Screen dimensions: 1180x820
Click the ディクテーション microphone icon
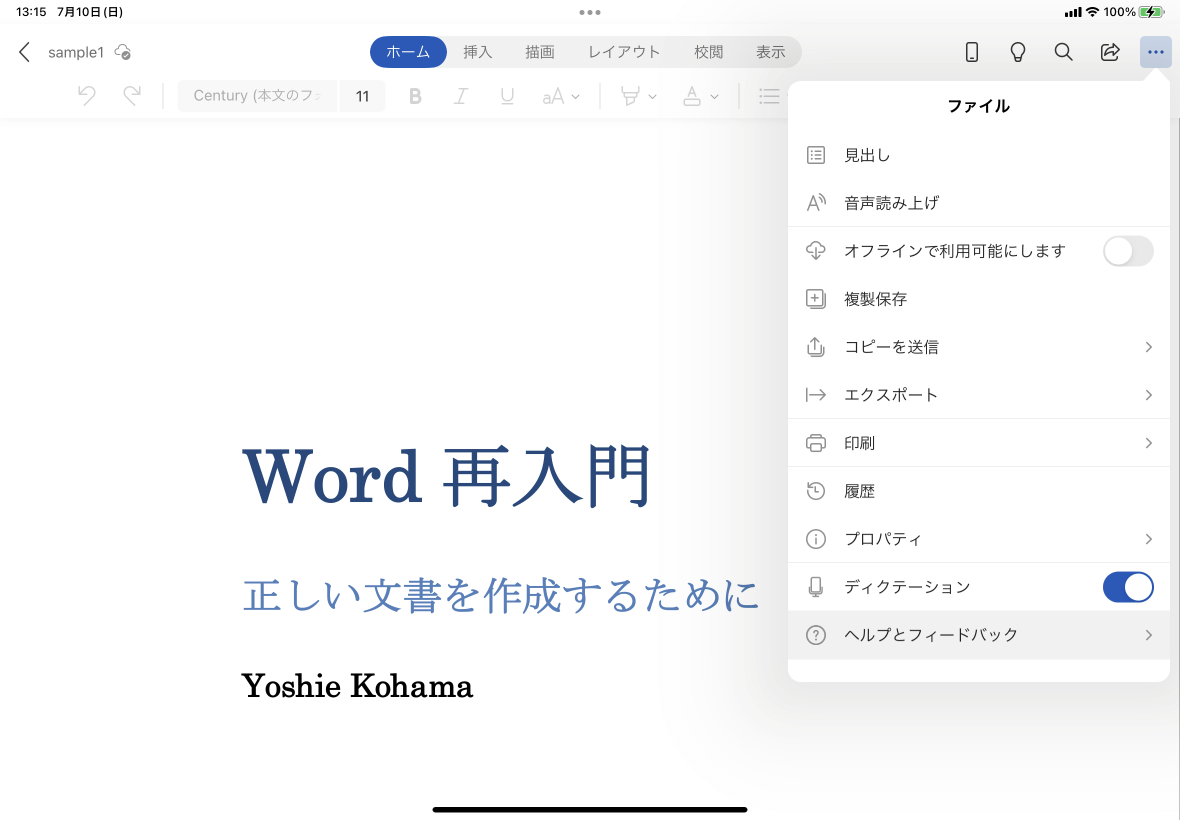[816, 587]
